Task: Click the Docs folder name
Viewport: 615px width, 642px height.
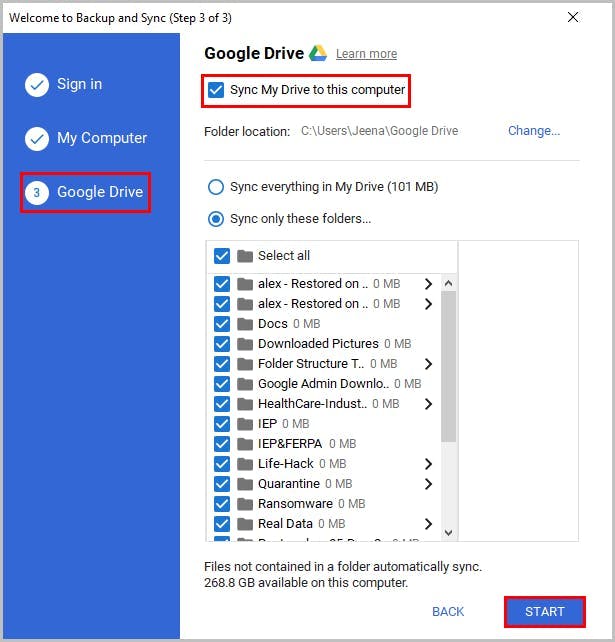Action: tap(273, 324)
